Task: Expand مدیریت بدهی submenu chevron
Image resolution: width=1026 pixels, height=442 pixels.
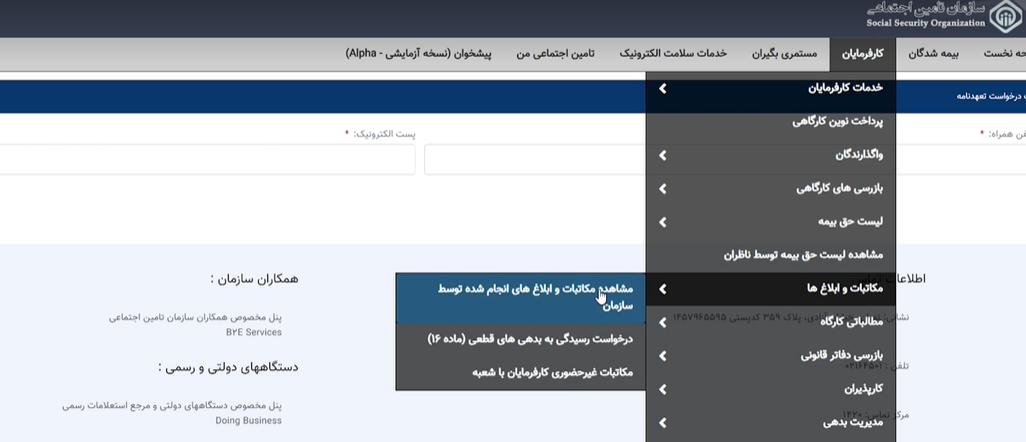Action: click(x=662, y=422)
